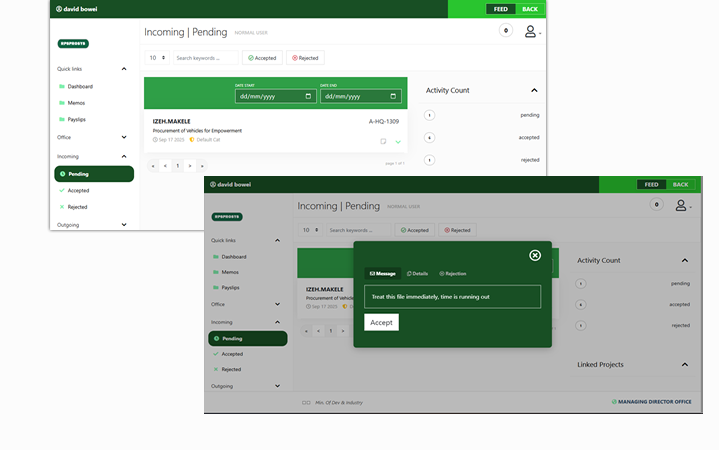Viewport: 719px width, 450px height.
Task: Click BACK in the front window header
Action: [x=680, y=184]
